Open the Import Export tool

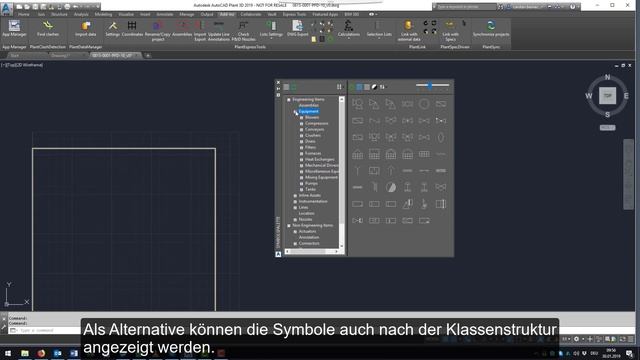coord(200,31)
